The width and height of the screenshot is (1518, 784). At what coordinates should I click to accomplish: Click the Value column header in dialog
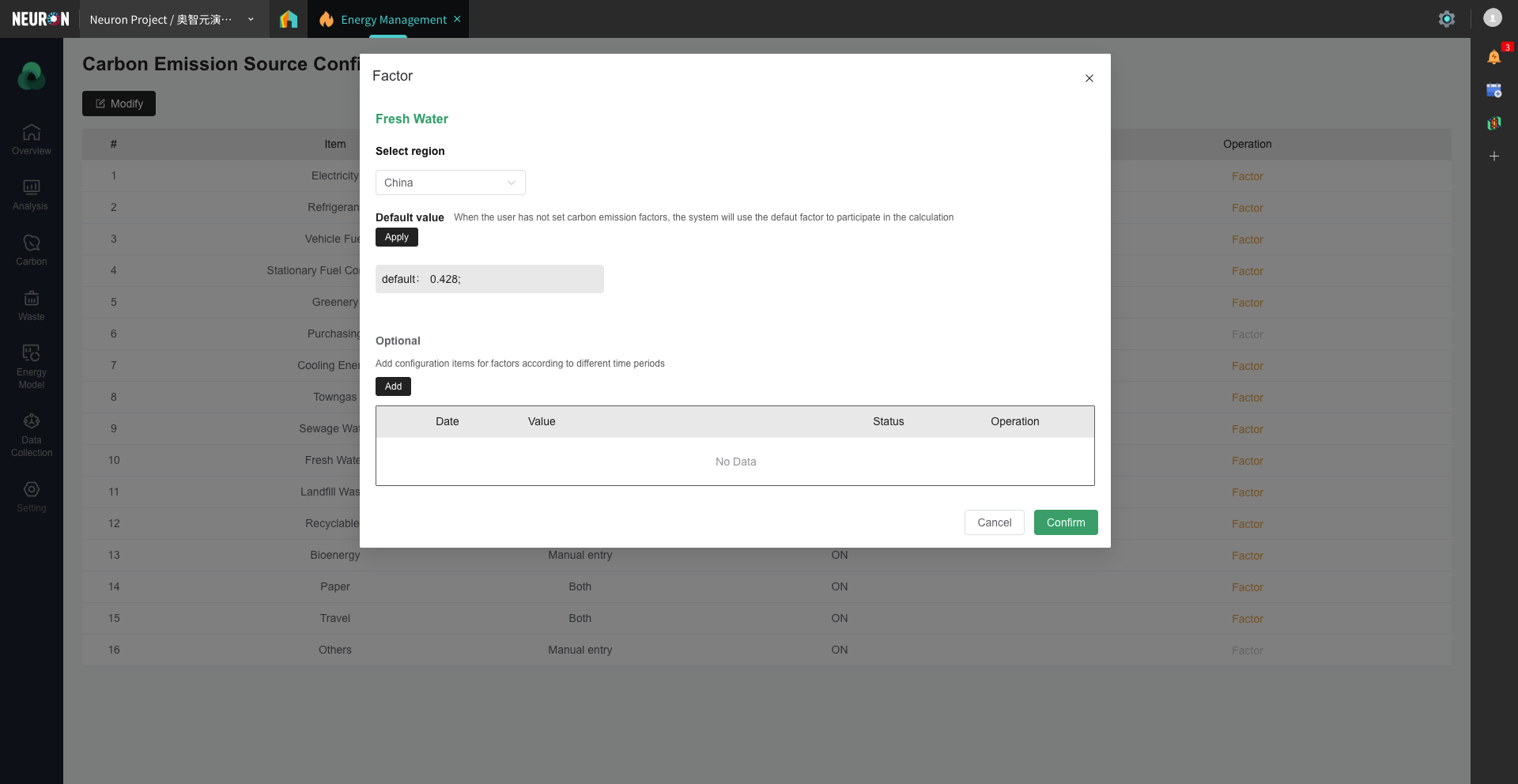click(x=542, y=421)
